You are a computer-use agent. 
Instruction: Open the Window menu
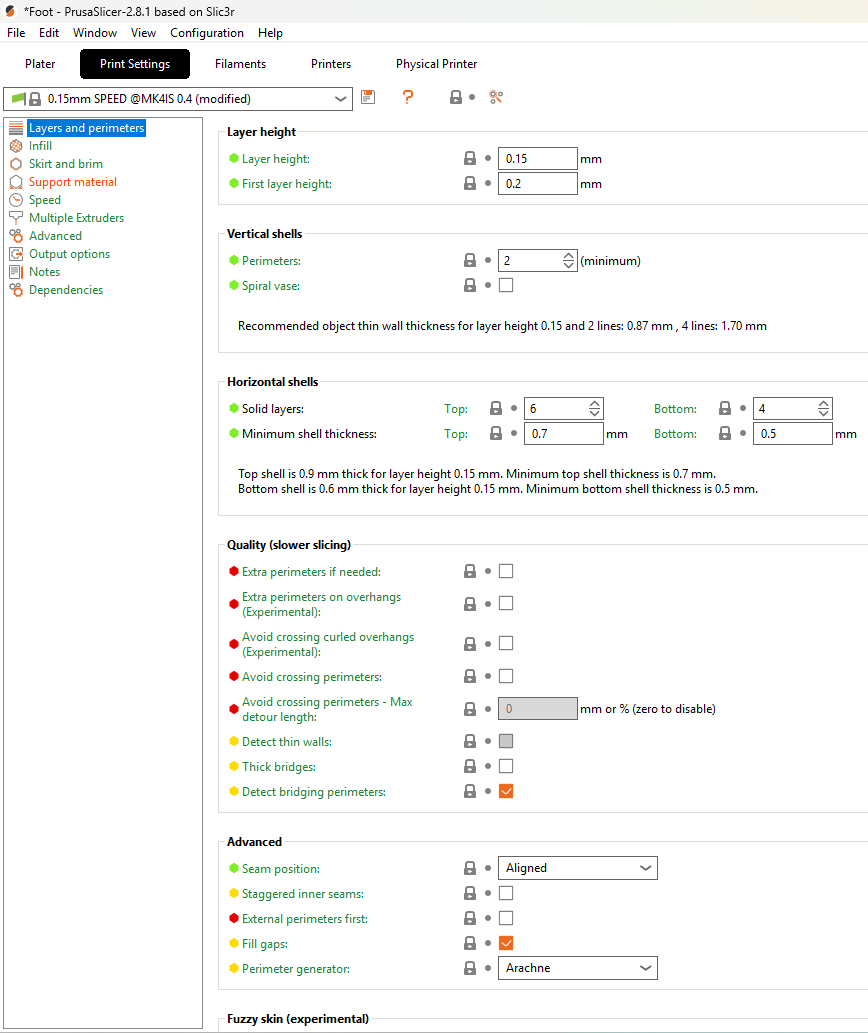(95, 33)
